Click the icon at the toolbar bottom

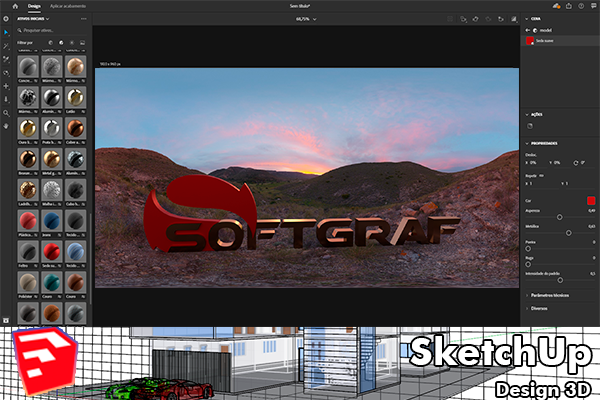[x=6, y=320]
